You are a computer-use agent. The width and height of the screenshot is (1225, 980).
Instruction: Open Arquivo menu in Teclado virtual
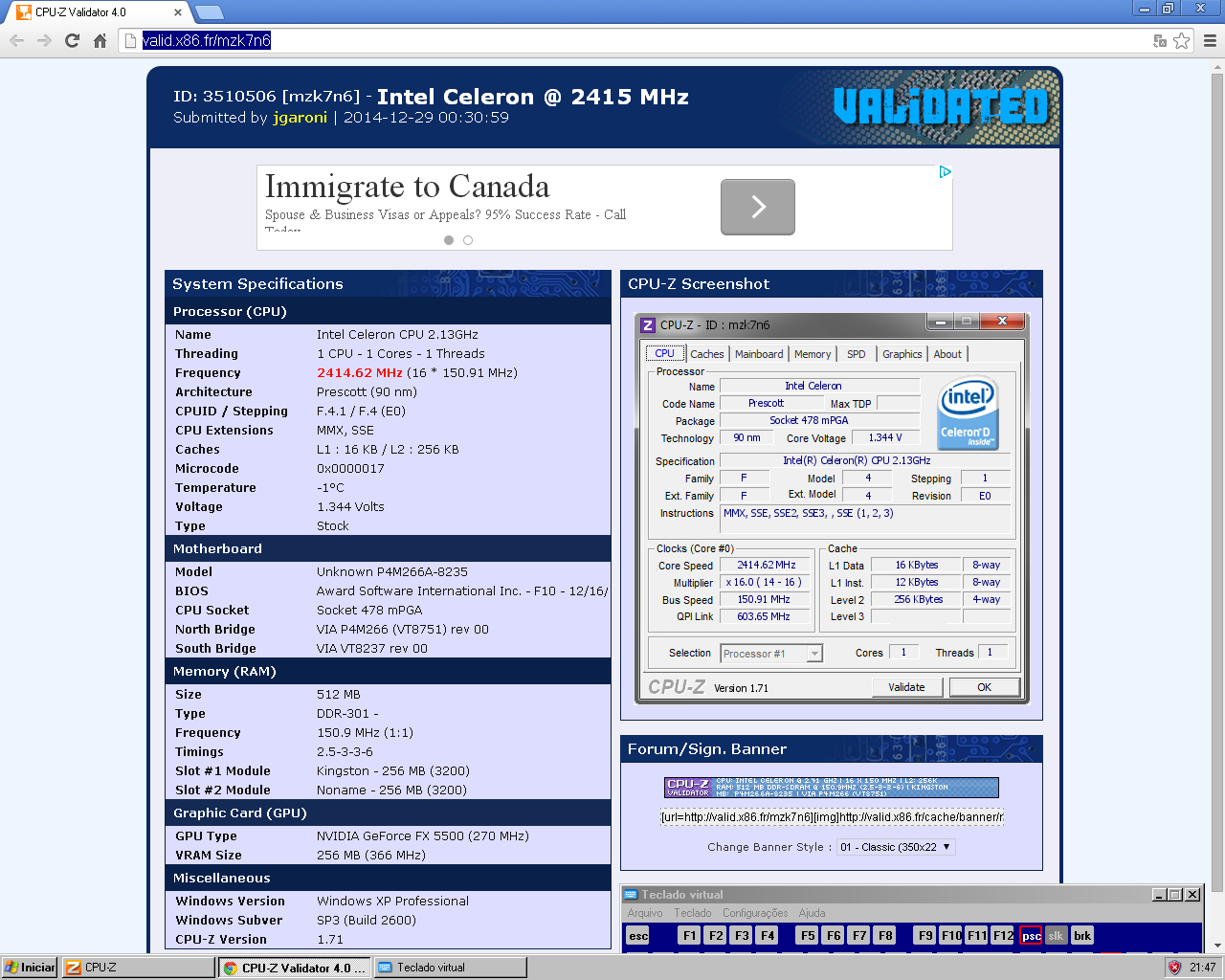point(645,913)
